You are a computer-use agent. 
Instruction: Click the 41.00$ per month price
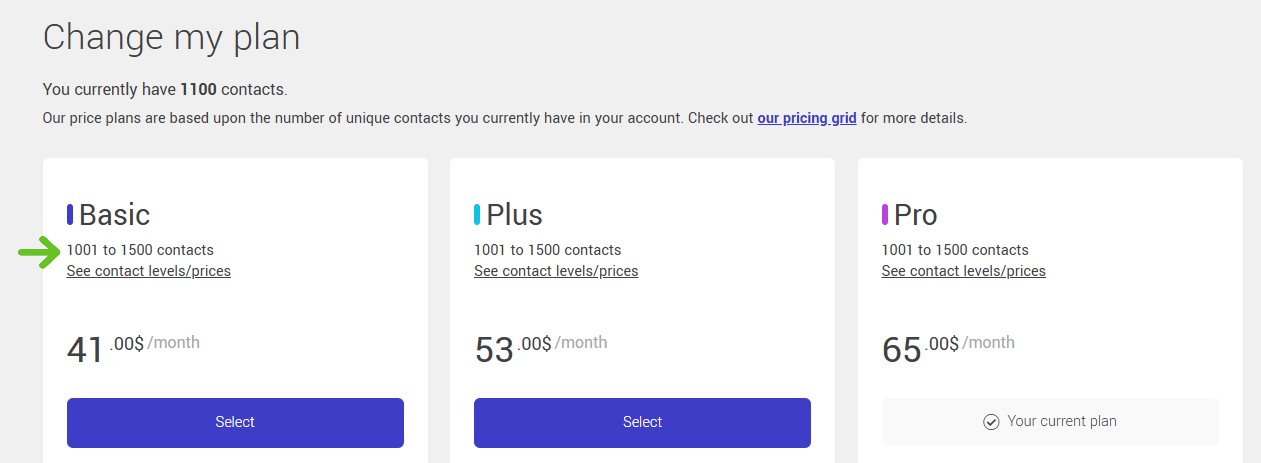[132, 347]
